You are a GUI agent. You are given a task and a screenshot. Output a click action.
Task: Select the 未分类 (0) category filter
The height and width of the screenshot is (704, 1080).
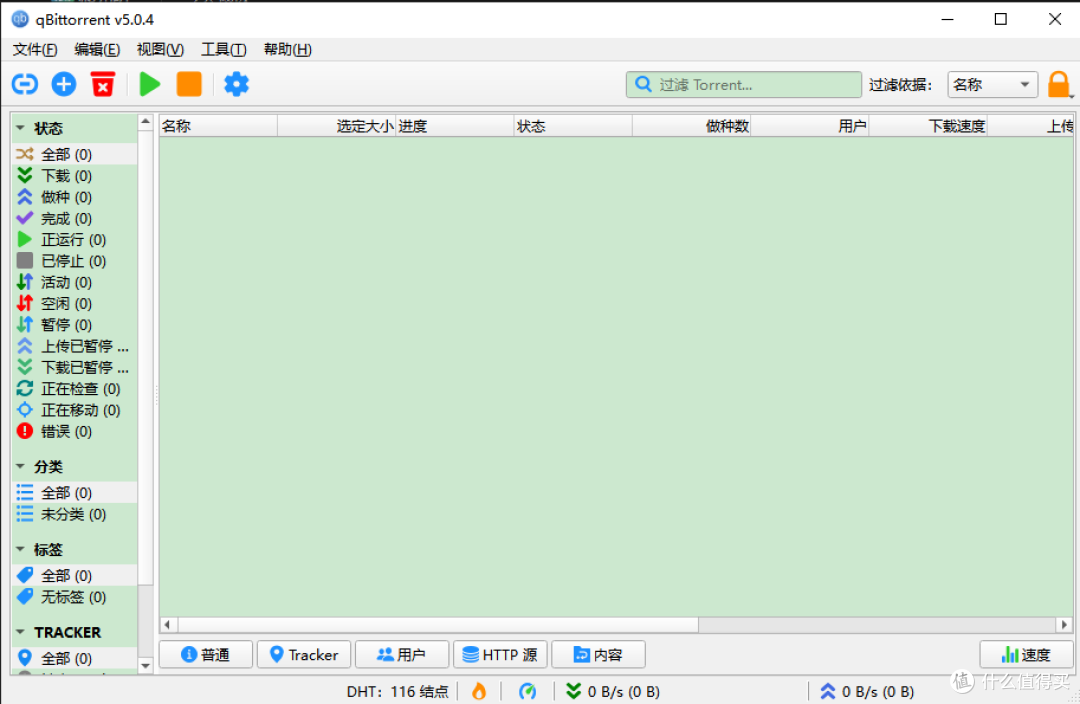point(75,514)
